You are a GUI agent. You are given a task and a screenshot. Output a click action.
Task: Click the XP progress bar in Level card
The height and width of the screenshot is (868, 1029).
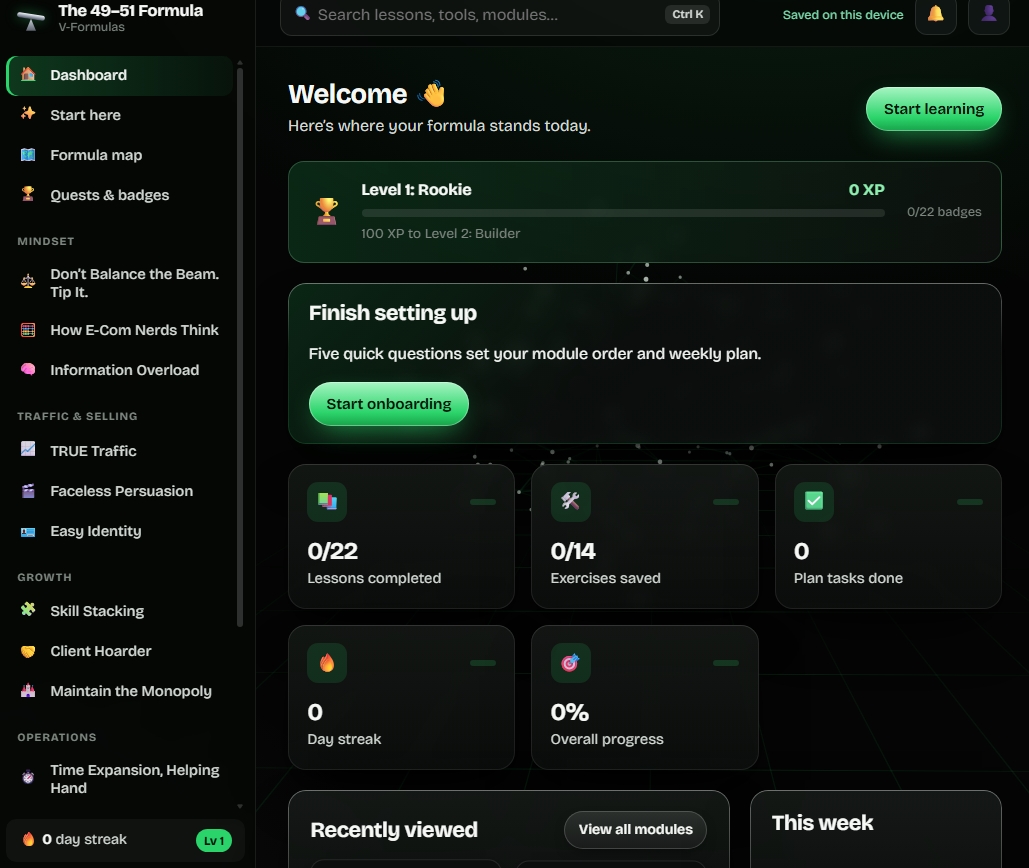point(623,213)
